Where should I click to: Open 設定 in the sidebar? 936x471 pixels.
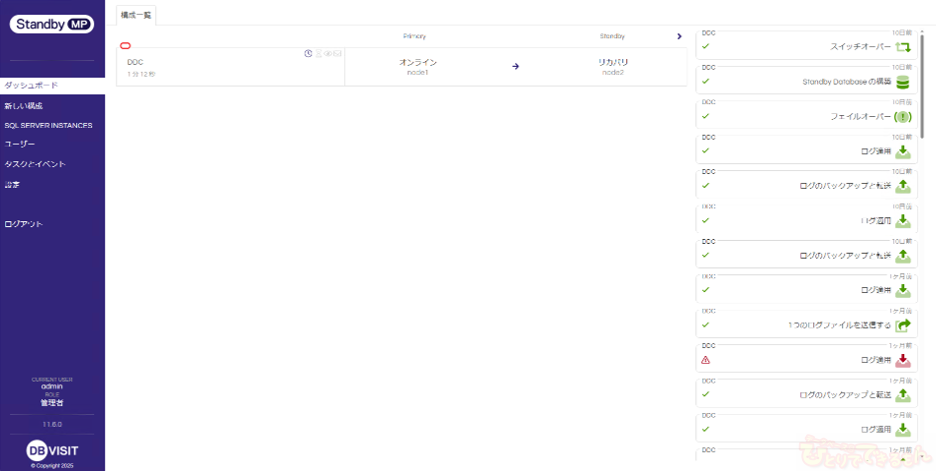pyautogui.click(x=13, y=184)
